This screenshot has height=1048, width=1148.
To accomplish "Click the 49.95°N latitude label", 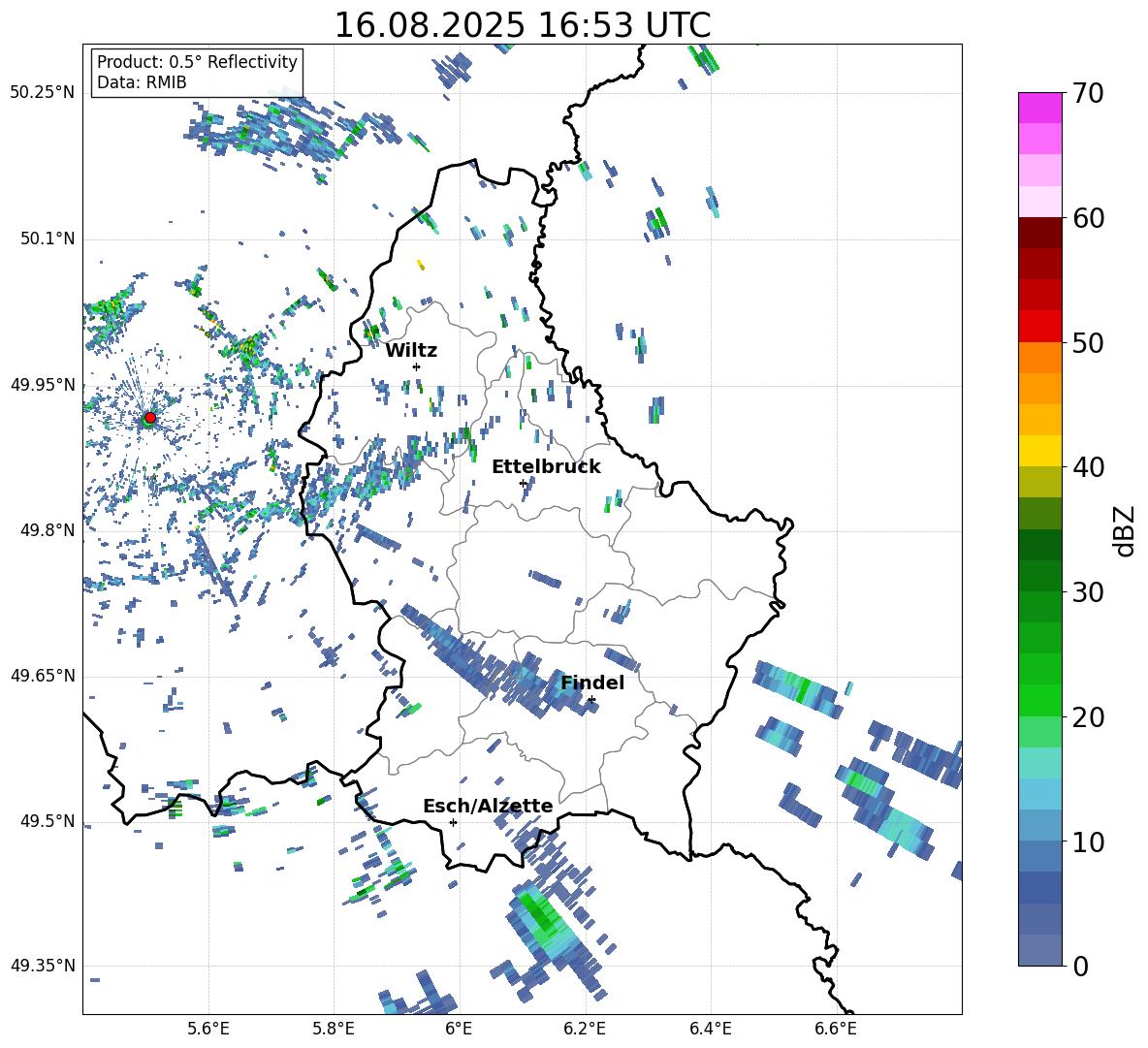I will [43, 384].
